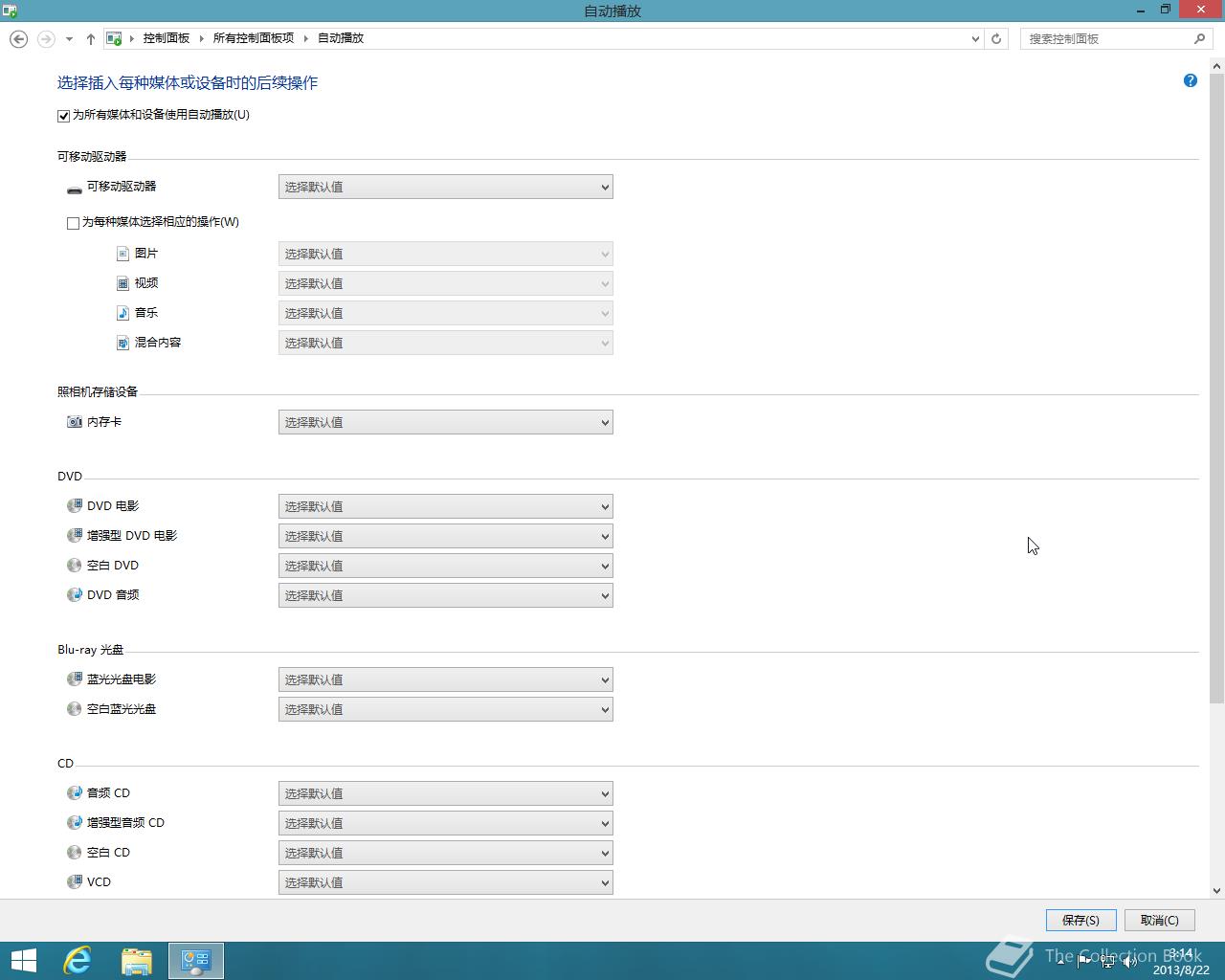Viewport: 1225px width, 980px height.
Task: Click the forward navigation arrow
Action: (x=45, y=39)
